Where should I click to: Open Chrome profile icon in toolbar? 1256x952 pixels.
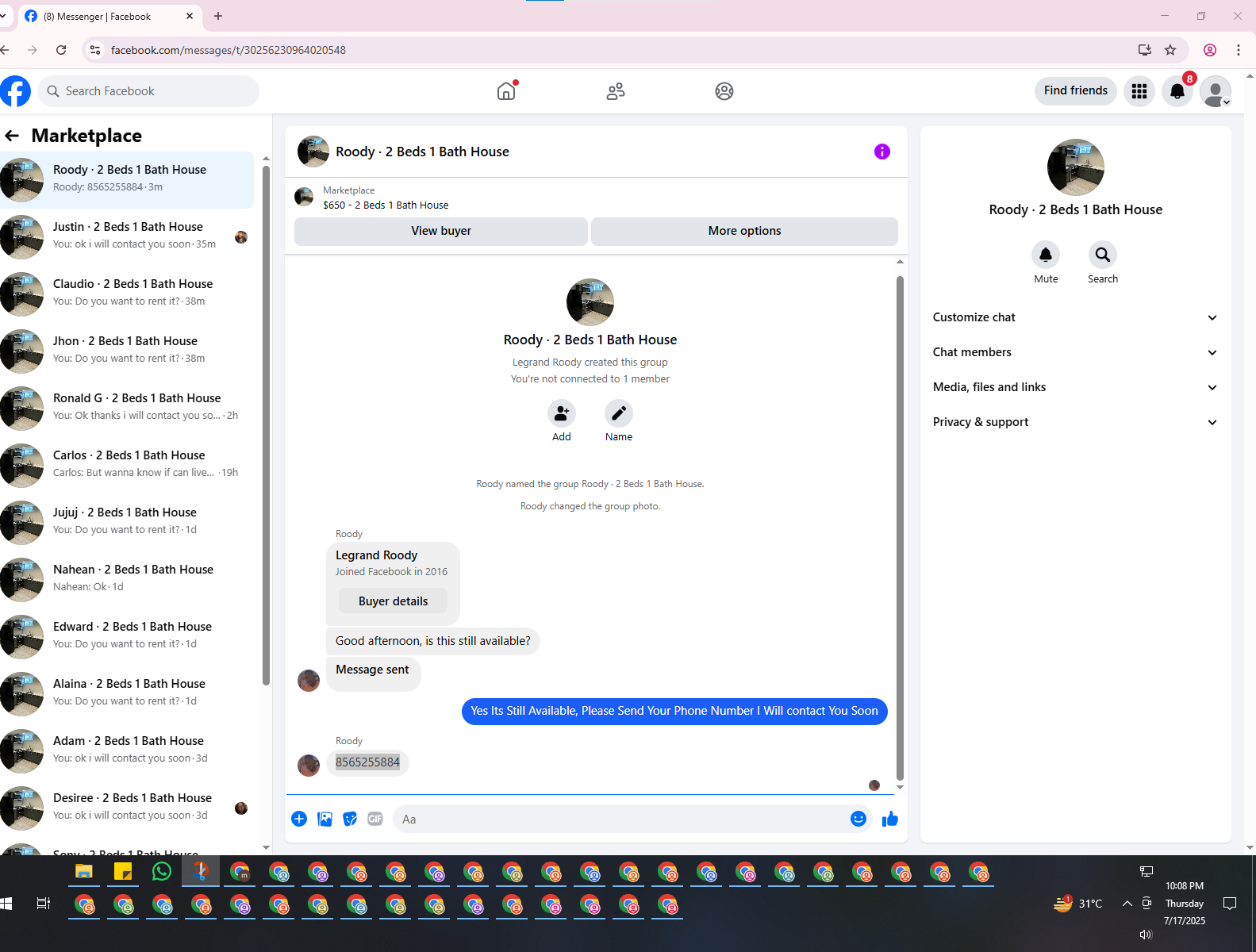coord(1210,50)
